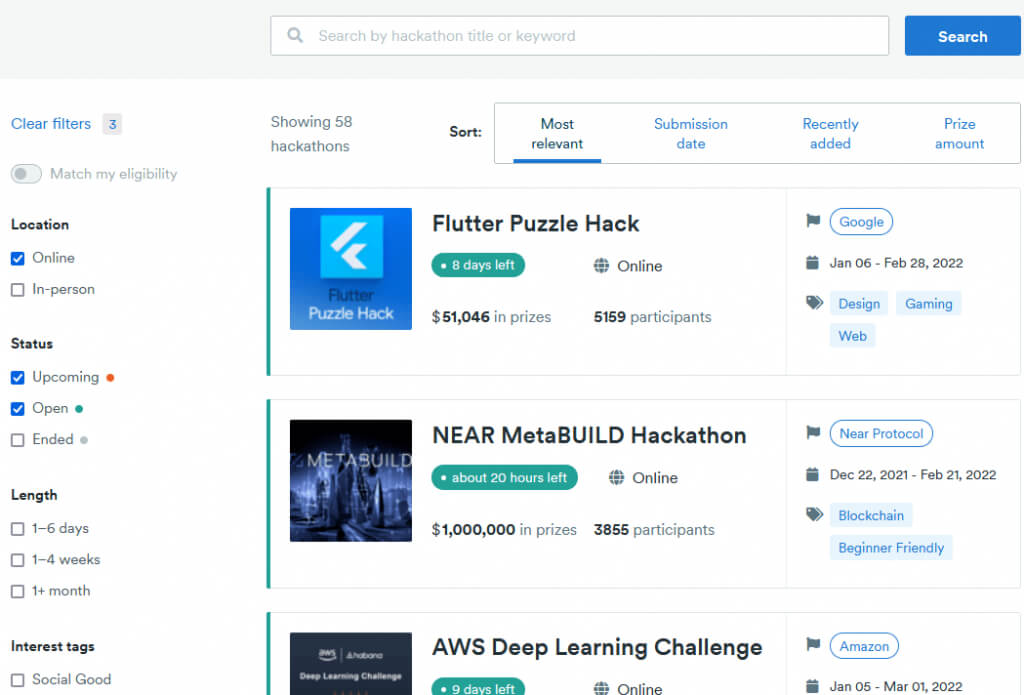Click the globe icon in NEAR MetaBUILD card

point(616,477)
